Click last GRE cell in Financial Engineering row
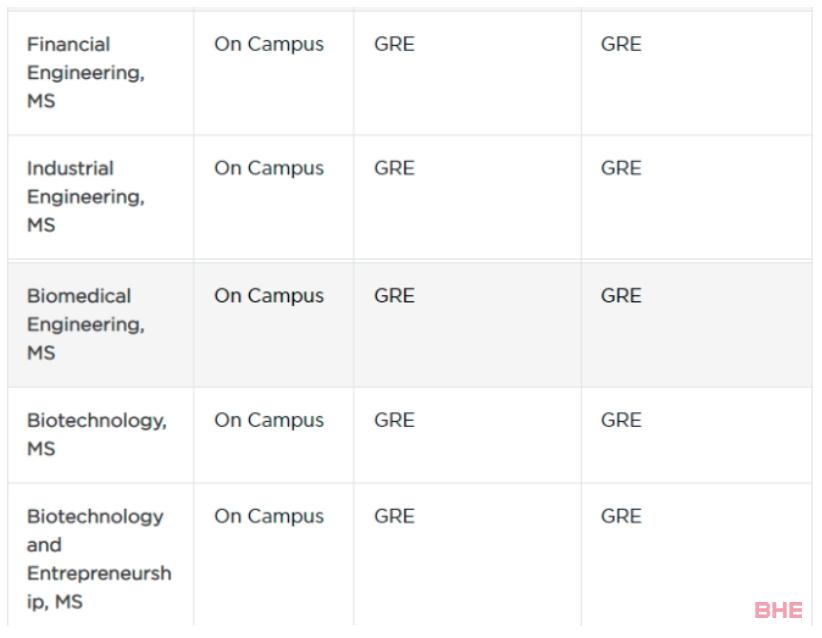 [x=621, y=44]
